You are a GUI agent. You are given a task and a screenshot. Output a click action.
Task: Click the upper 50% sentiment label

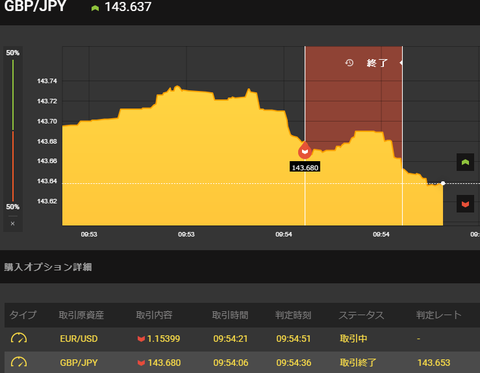[x=13, y=53]
